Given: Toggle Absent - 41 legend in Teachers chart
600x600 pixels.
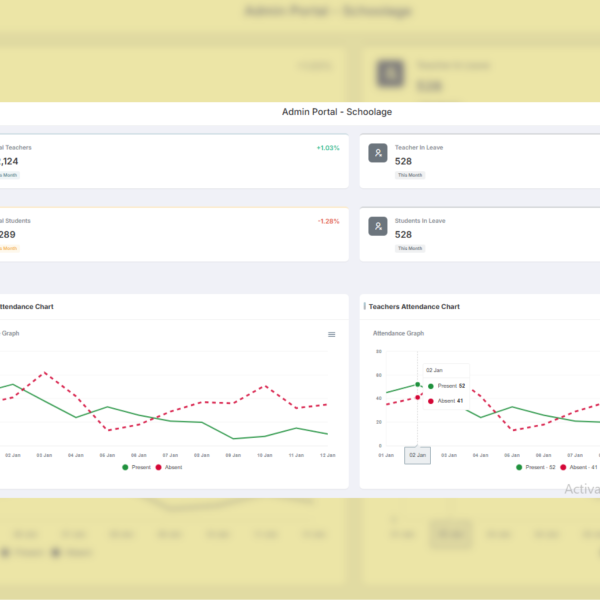Looking at the screenshot, I should (x=579, y=467).
